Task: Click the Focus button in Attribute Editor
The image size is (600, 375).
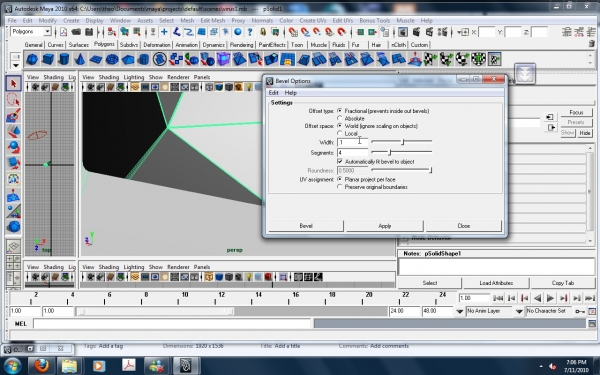Action: tap(576, 112)
